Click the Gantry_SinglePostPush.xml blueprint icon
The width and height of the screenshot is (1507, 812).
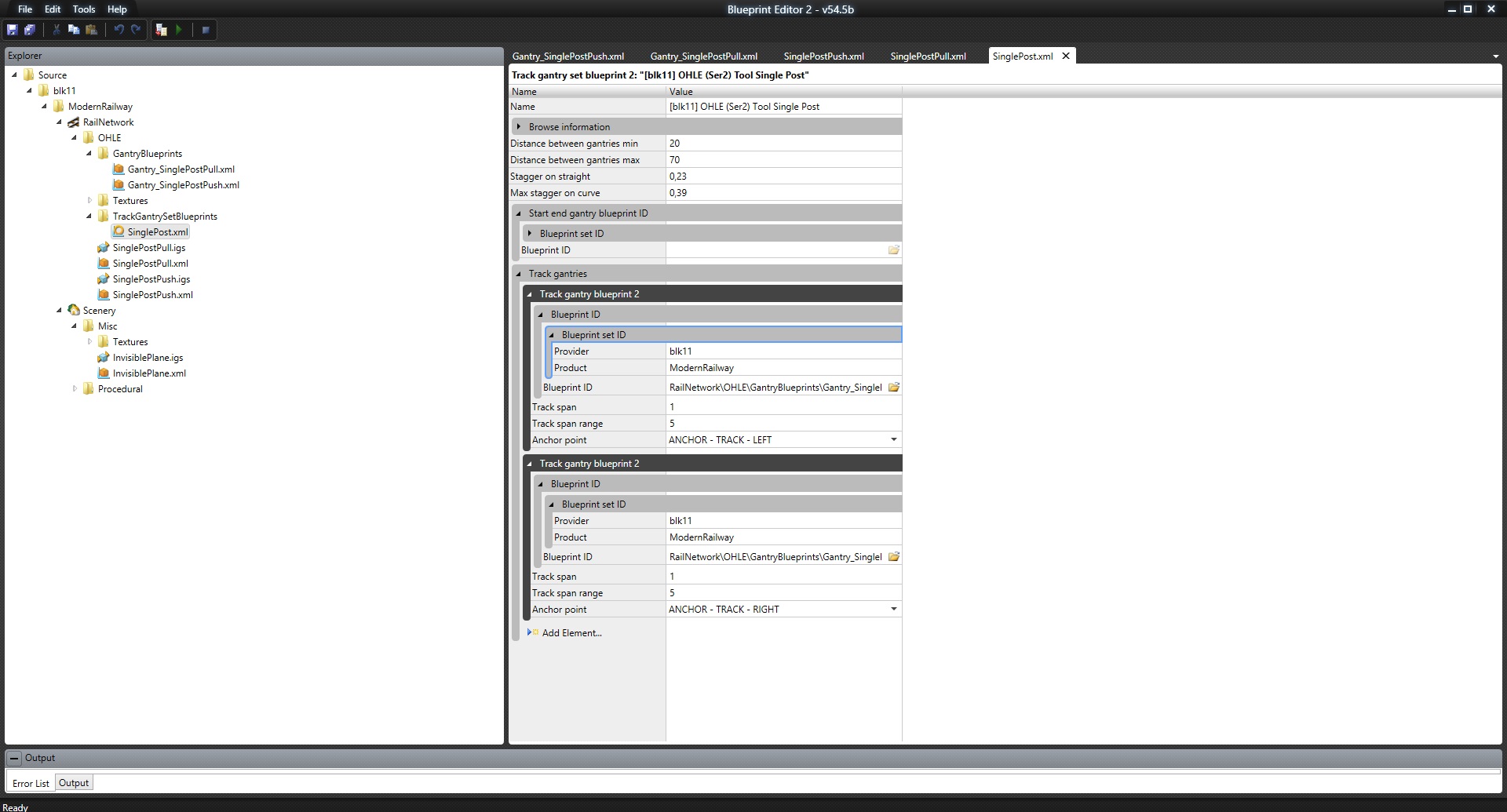coord(119,185)
